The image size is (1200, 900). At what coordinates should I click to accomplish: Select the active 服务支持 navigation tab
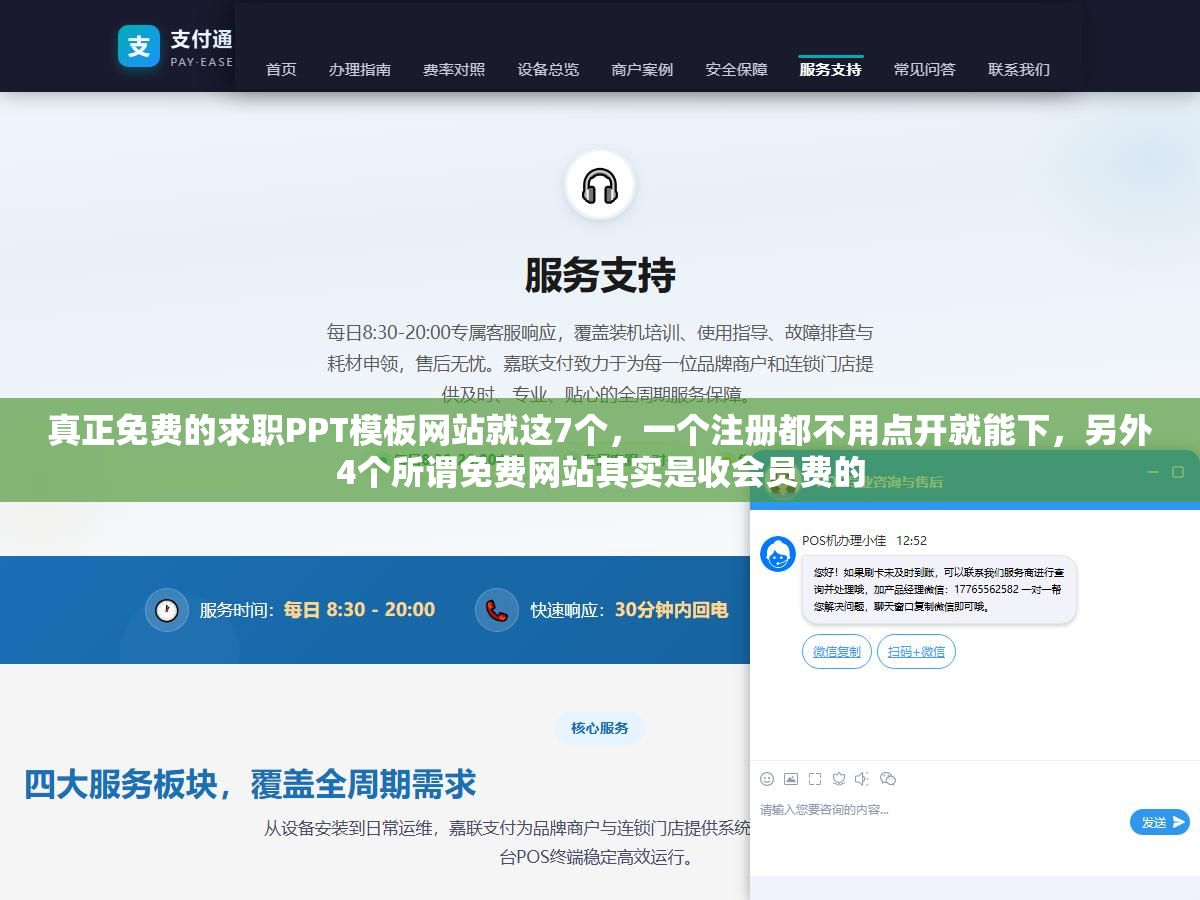(831, 69)
